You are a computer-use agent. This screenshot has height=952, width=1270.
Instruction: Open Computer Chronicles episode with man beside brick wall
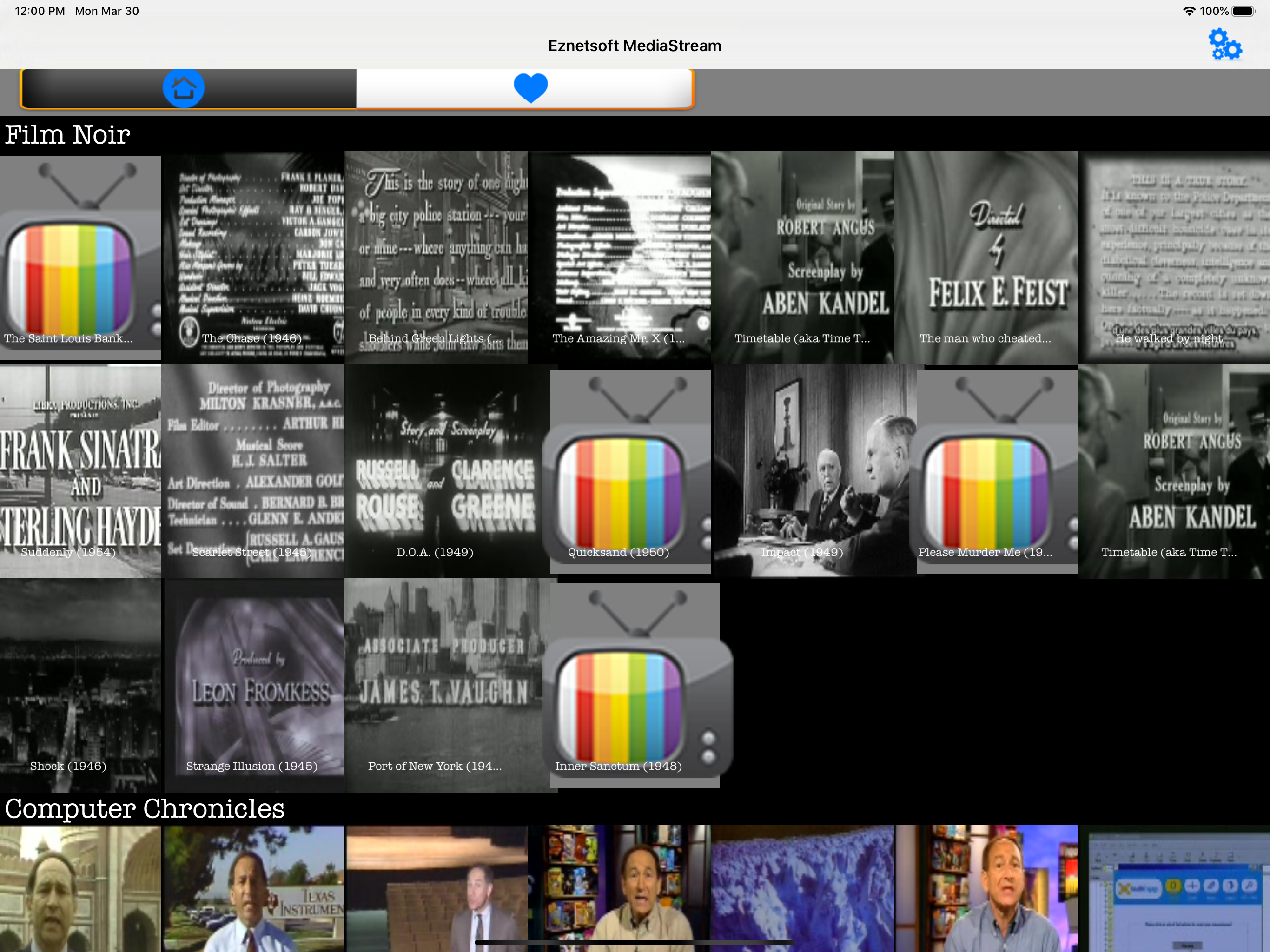click(436, 888)
